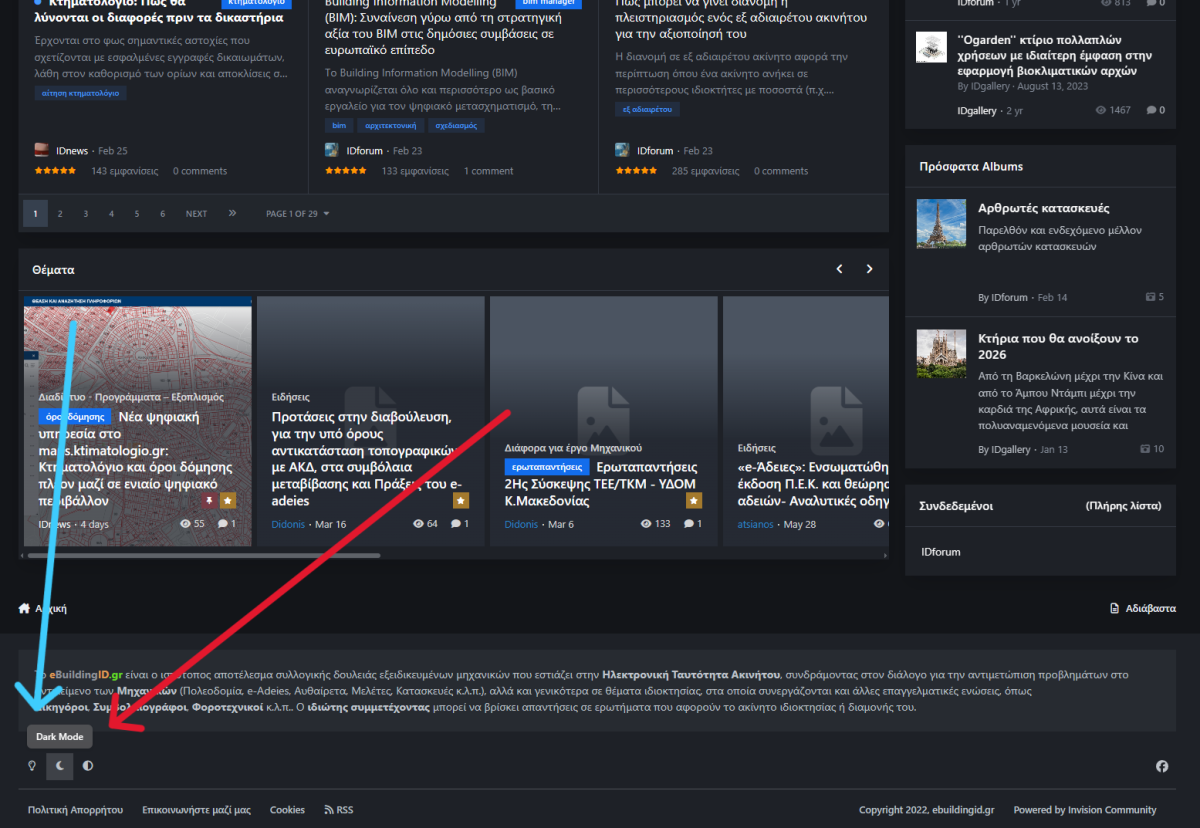
Task: Click the home icon beside Αρχική
Action: coord(24,608)
